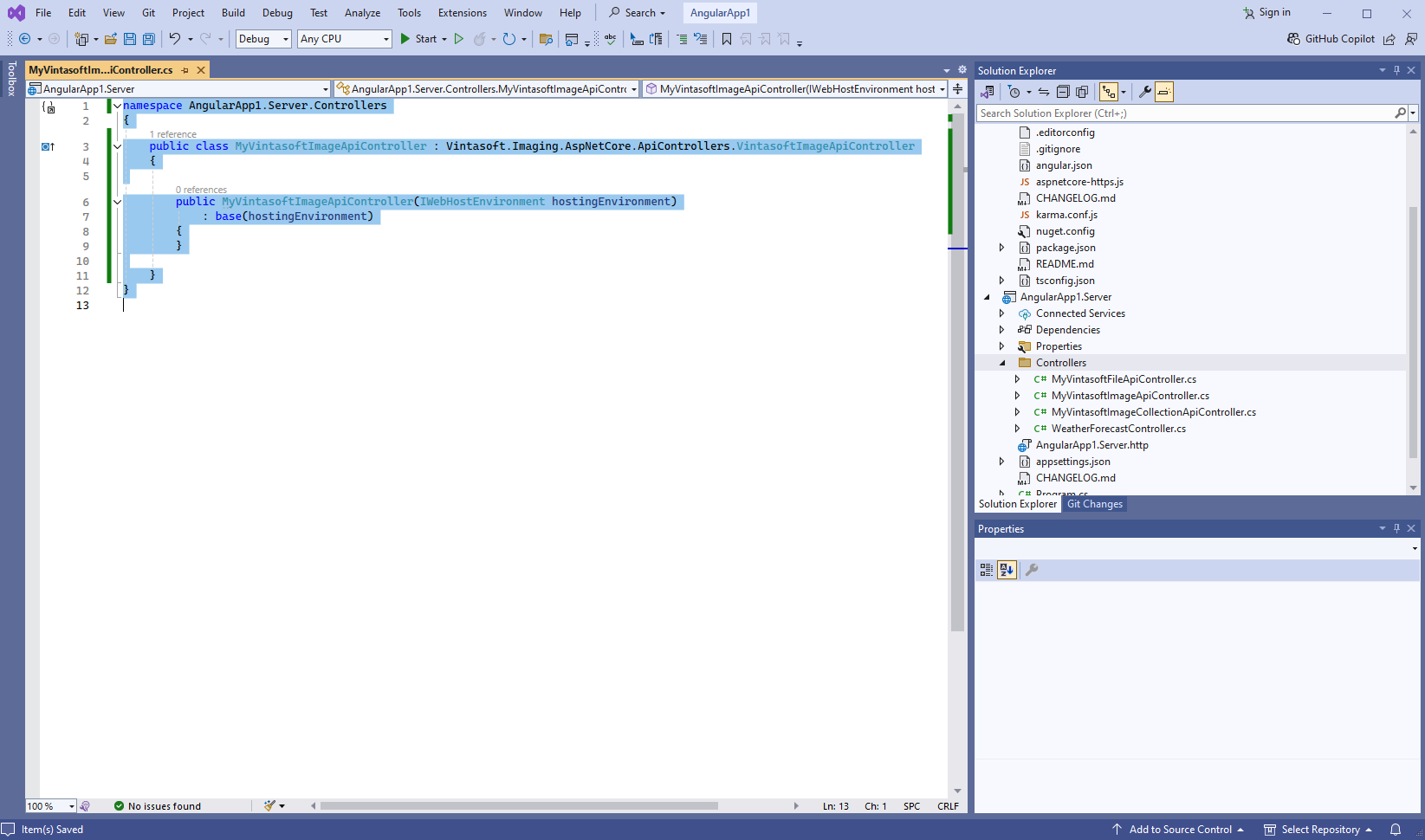
Task: Click the Save All toolbar icon
Action: click(149, 39)
